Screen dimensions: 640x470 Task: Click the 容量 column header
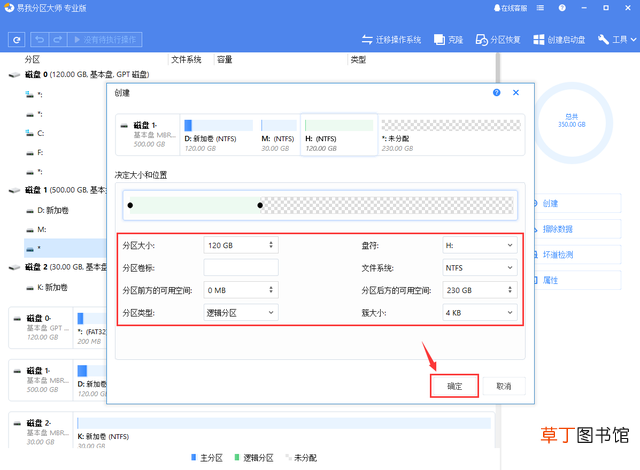coord(224,60)
